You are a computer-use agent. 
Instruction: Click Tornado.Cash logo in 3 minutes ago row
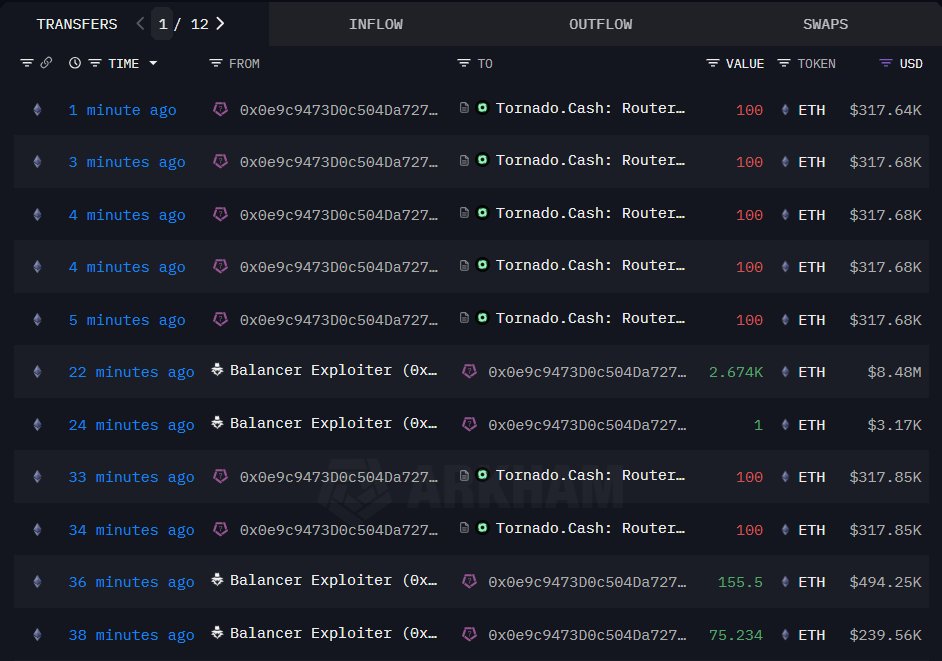click(482, 160)
